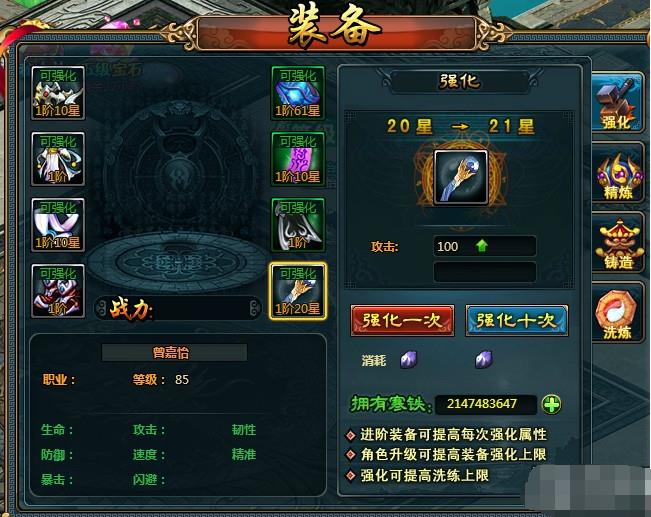Switch to the 洗炼 side tab
651x517 pixels.
point(617,313)
